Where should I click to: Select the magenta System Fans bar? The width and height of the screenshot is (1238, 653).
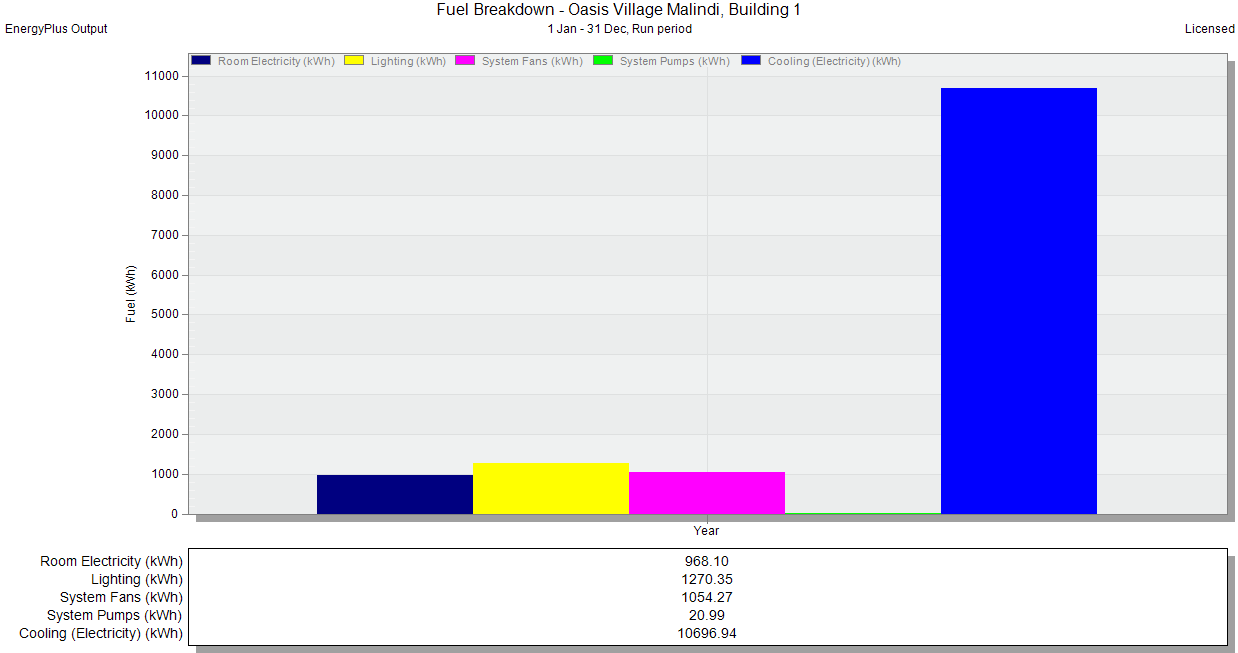tap(707, 493)
